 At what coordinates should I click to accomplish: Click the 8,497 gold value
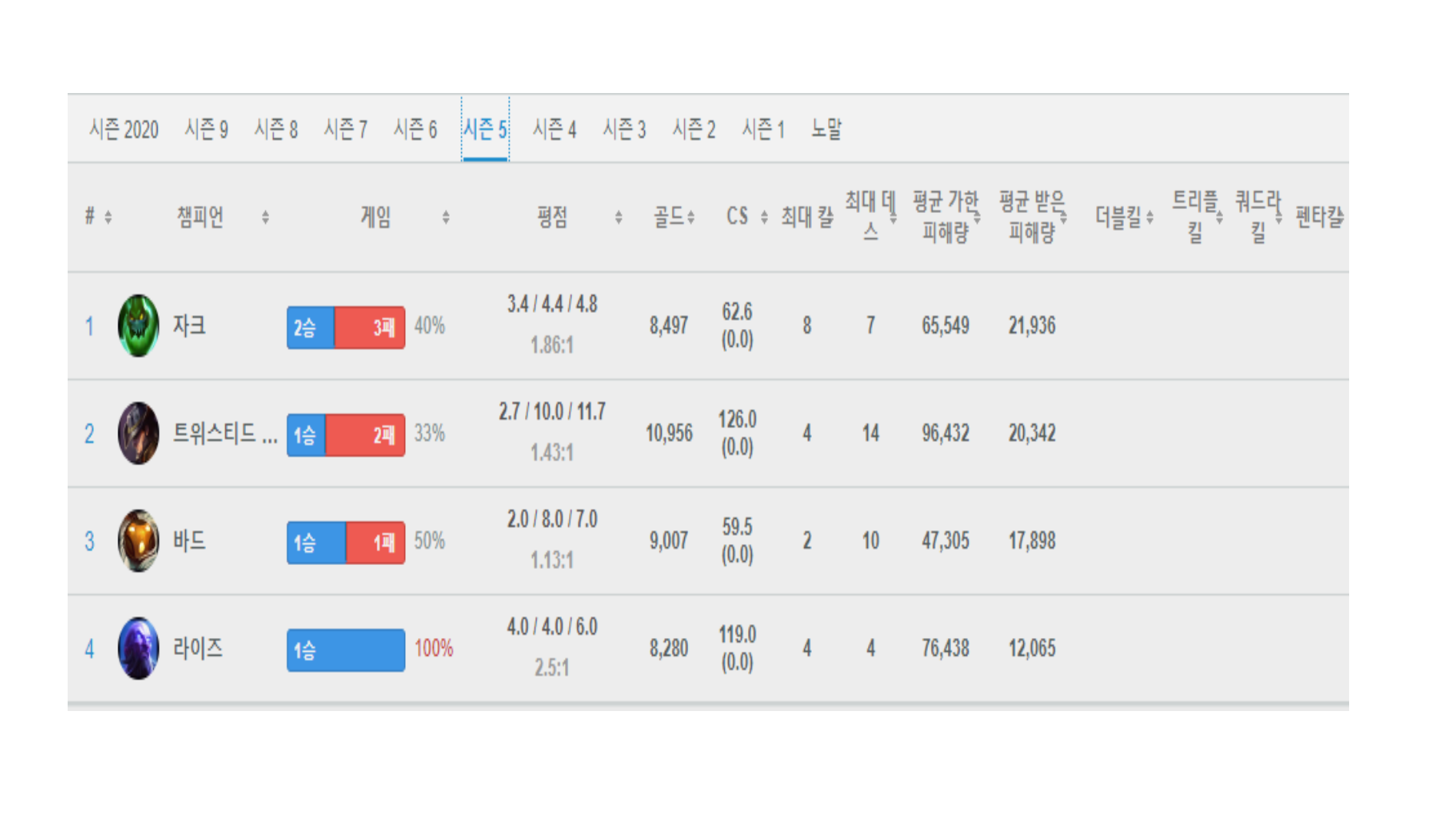[669, 326]
